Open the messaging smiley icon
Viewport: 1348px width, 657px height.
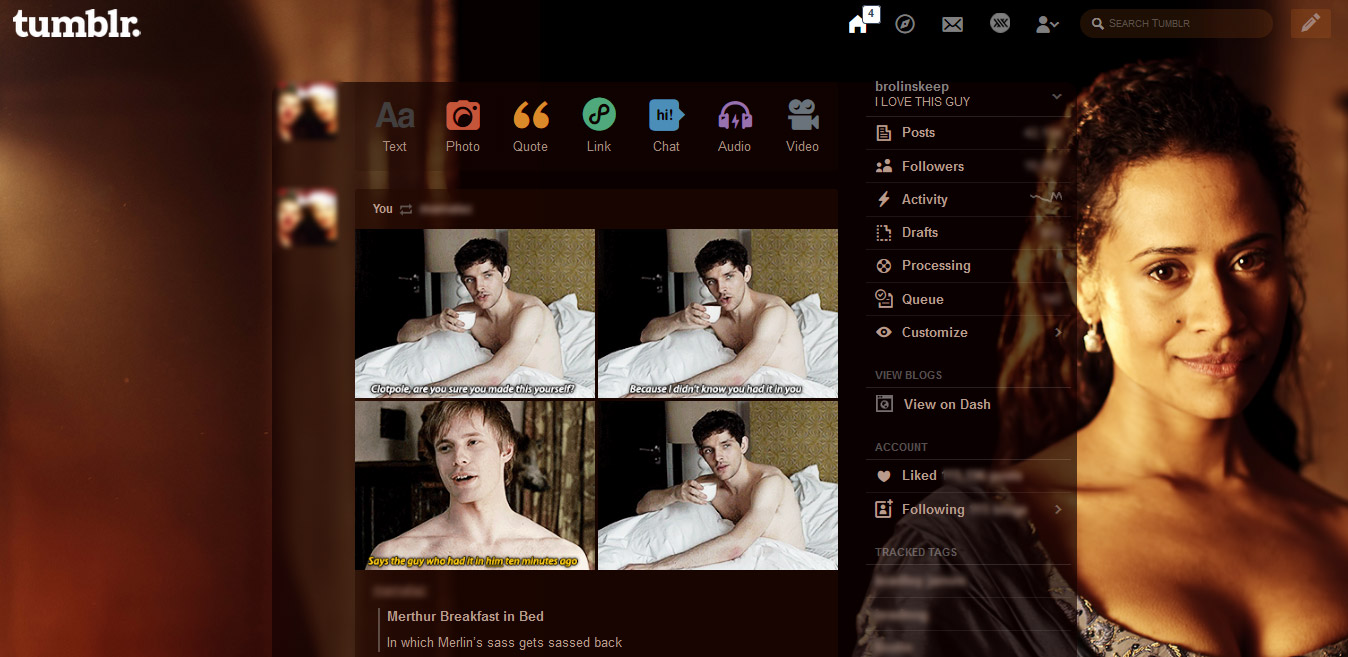(1000, 24)
